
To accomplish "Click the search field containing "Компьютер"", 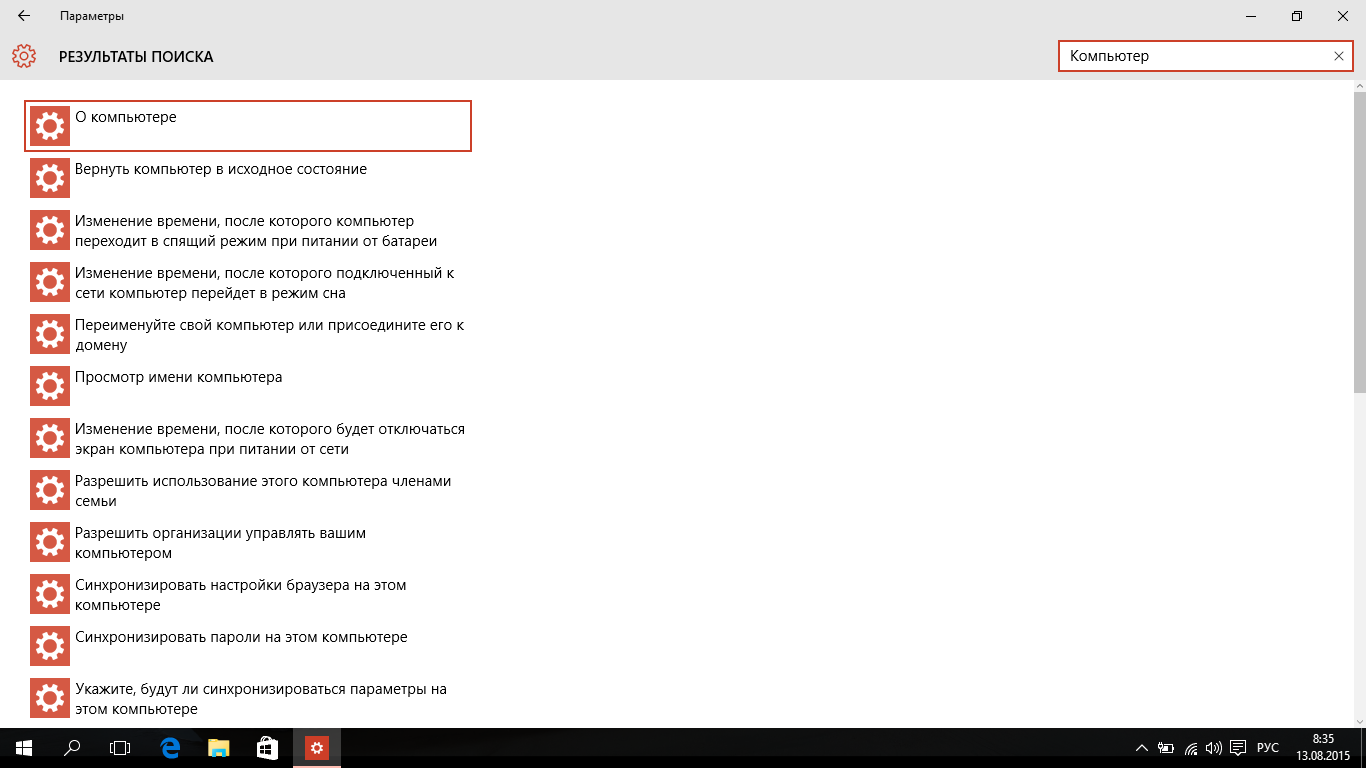I will 1205,56.
